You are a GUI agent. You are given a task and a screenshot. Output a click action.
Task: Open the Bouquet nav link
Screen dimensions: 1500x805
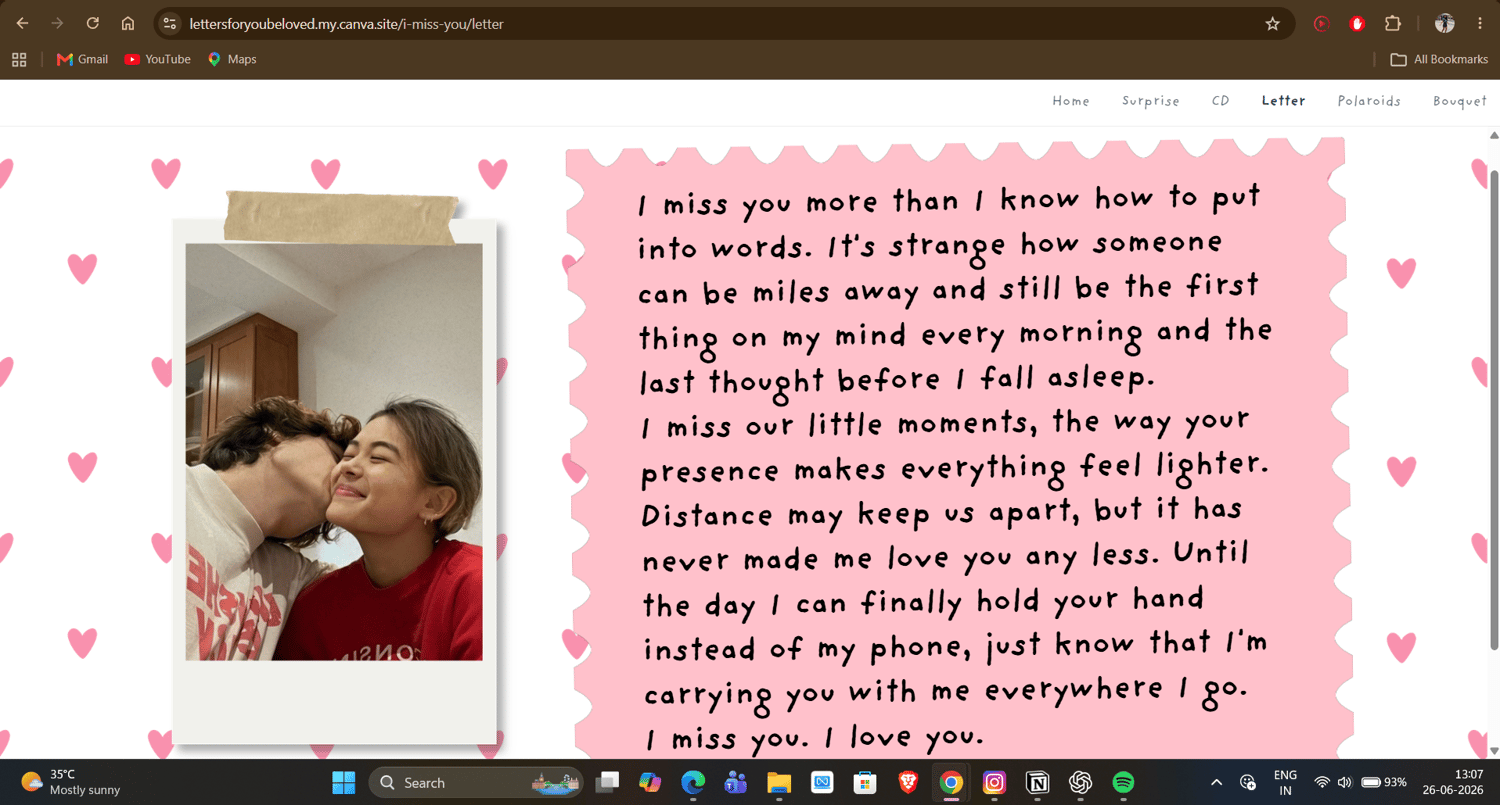click(x=1460, y=101)
